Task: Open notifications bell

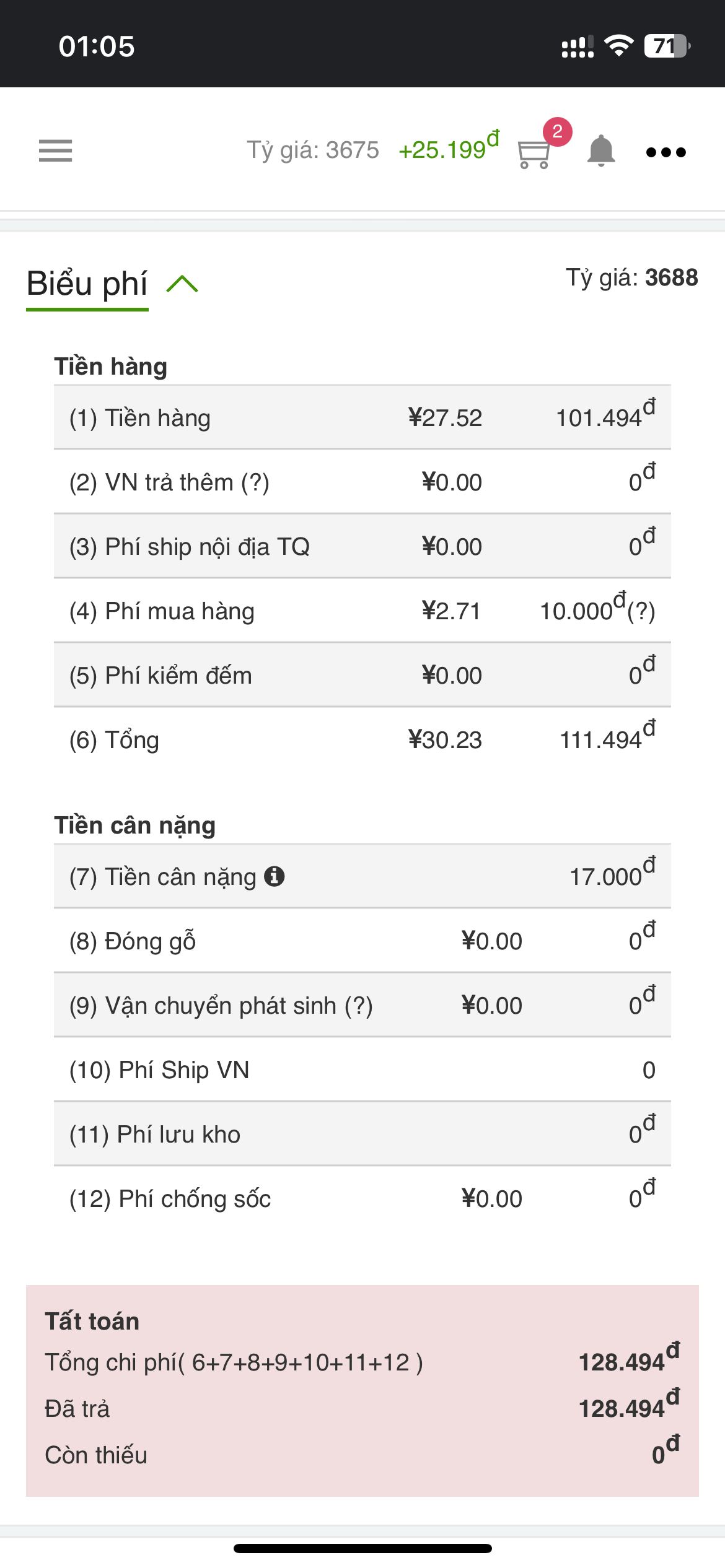Action: click(600, 150)
